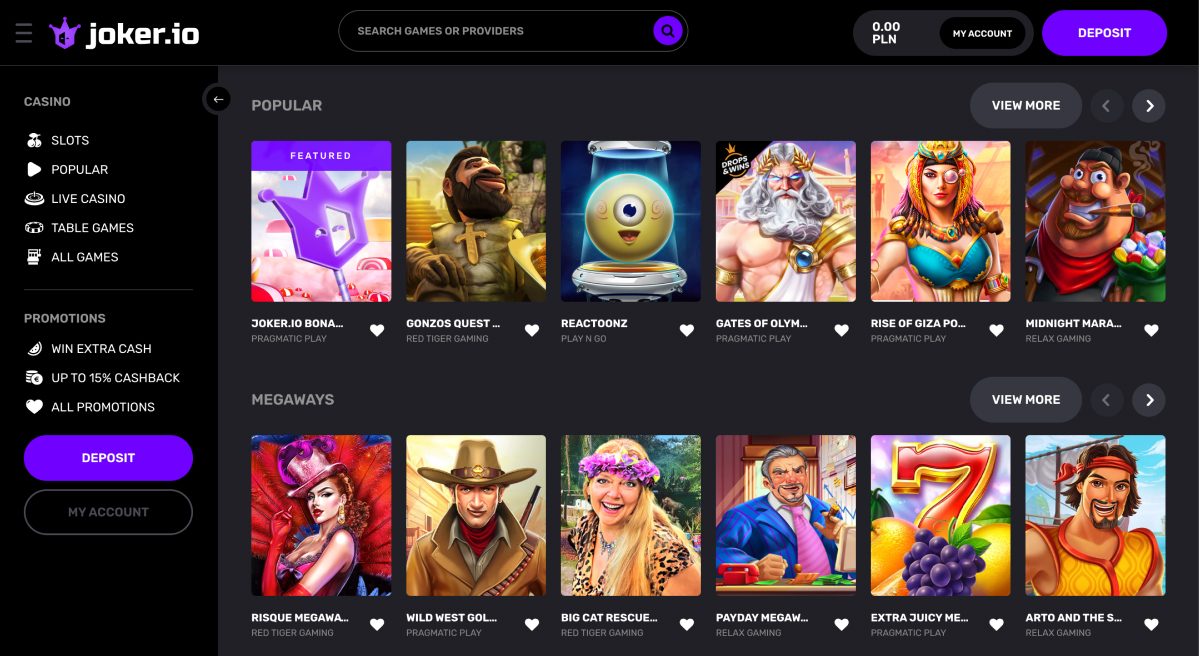Open the Live Casino section

[88, 198]
